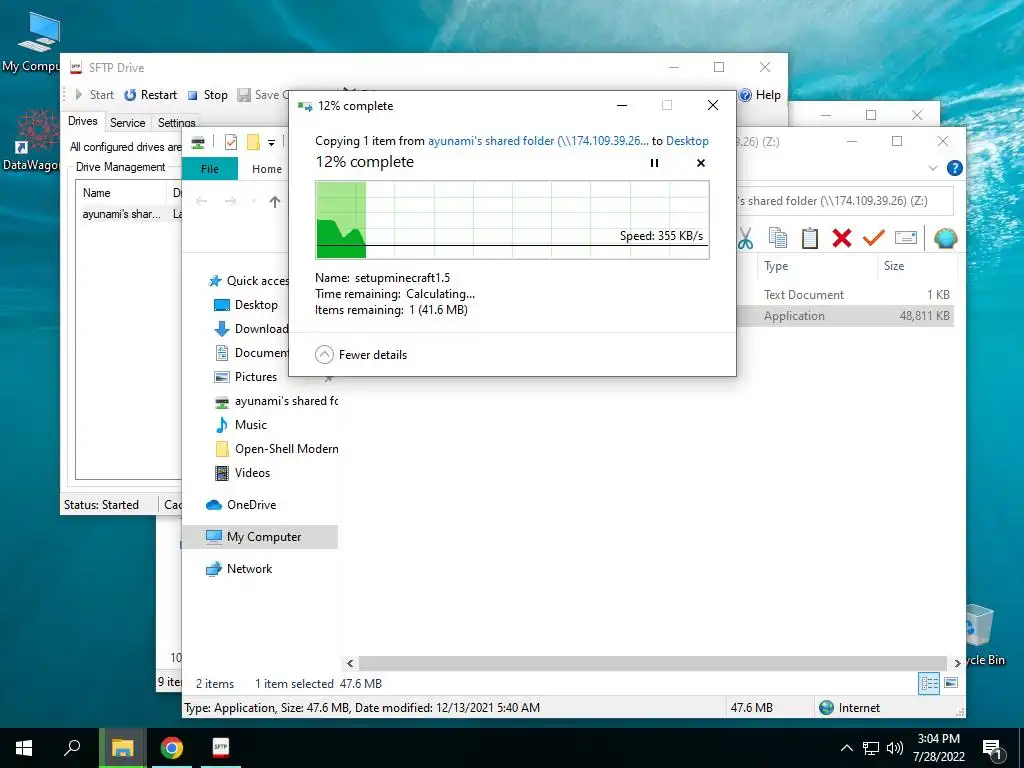Open taskbar search magnifier
The width and height of the screenshot is (1024, 768).
(72, 748)
